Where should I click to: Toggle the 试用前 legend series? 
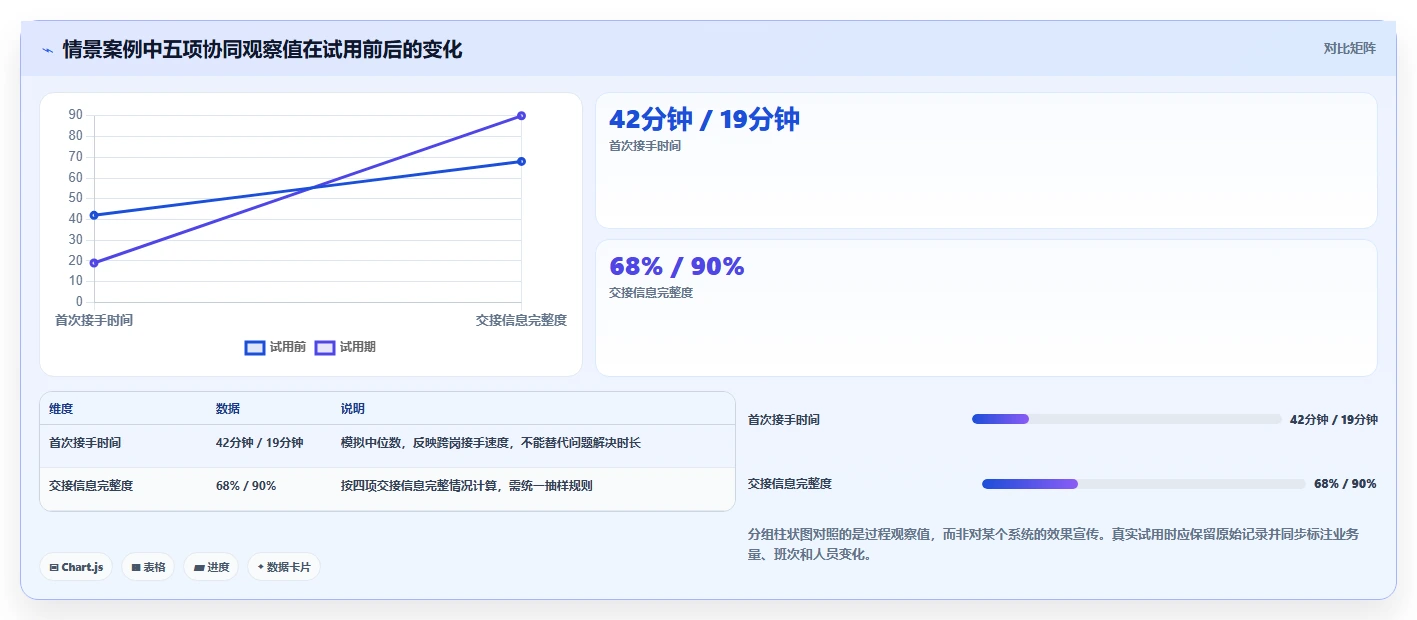click(275, 347)
